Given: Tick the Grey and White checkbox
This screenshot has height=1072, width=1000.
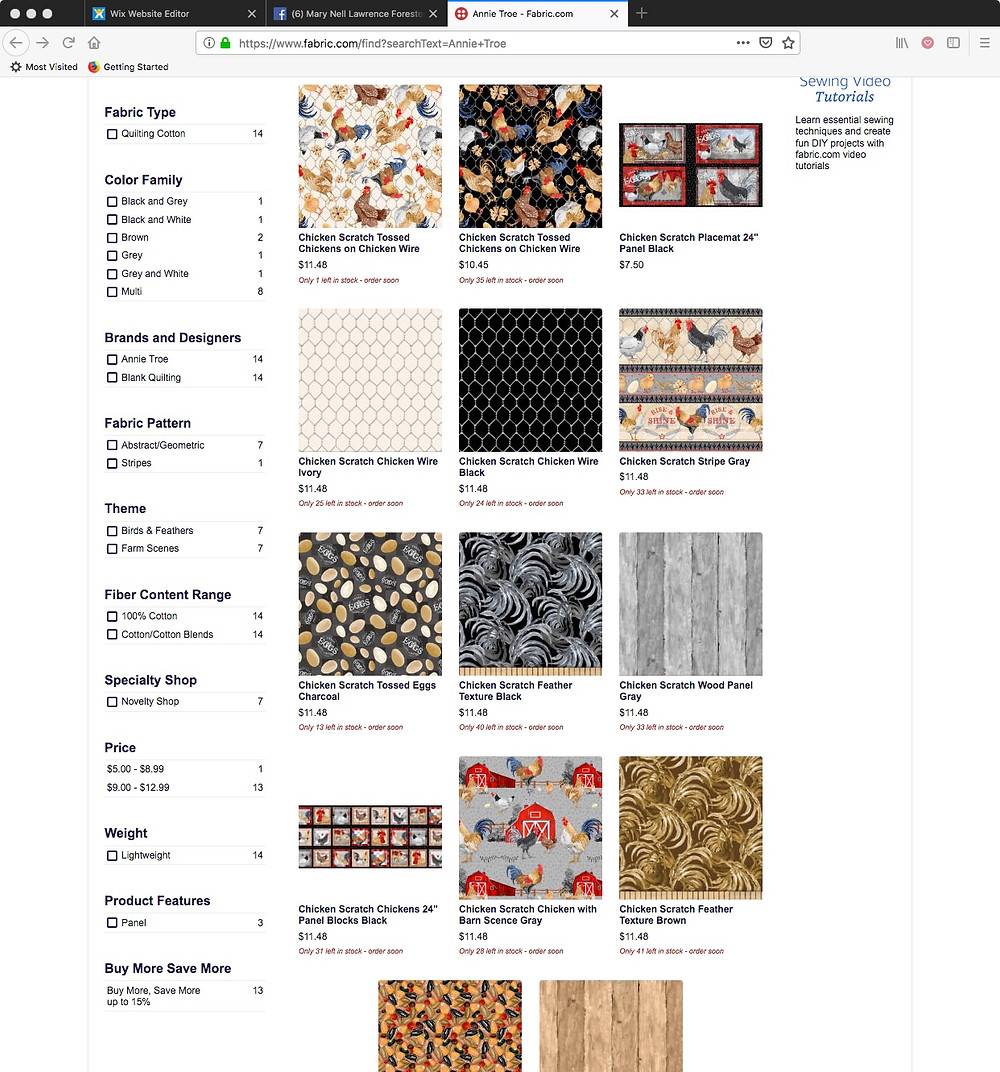Looking at the screenshot, I should 112,274.
